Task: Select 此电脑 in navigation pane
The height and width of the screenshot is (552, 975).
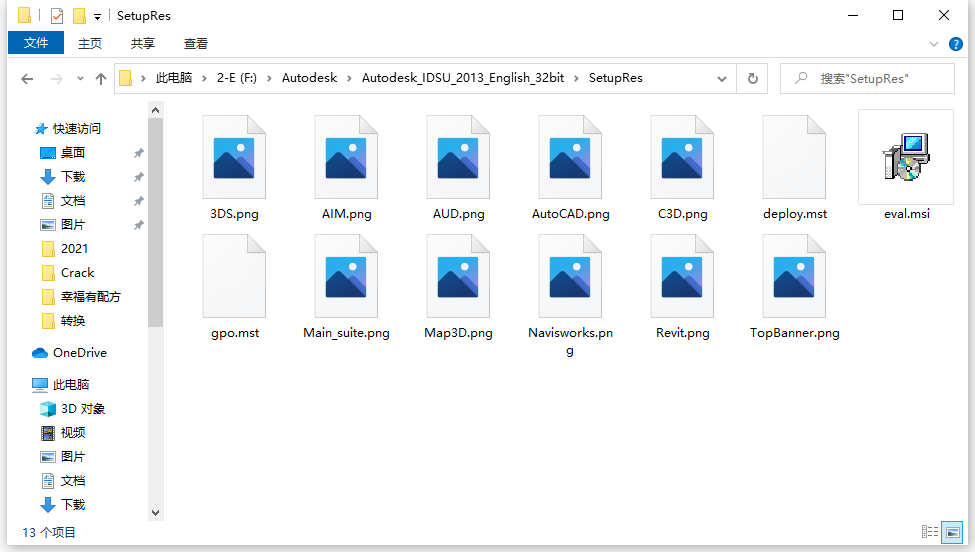Action: (71, 385)
